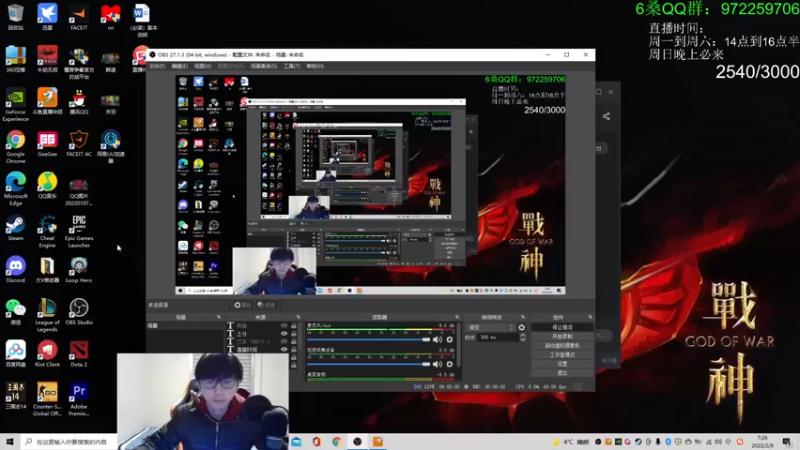Screen dimensions: 800x450
Task: Open the Scene Collection menu in OBS
Action: point(264,66)
